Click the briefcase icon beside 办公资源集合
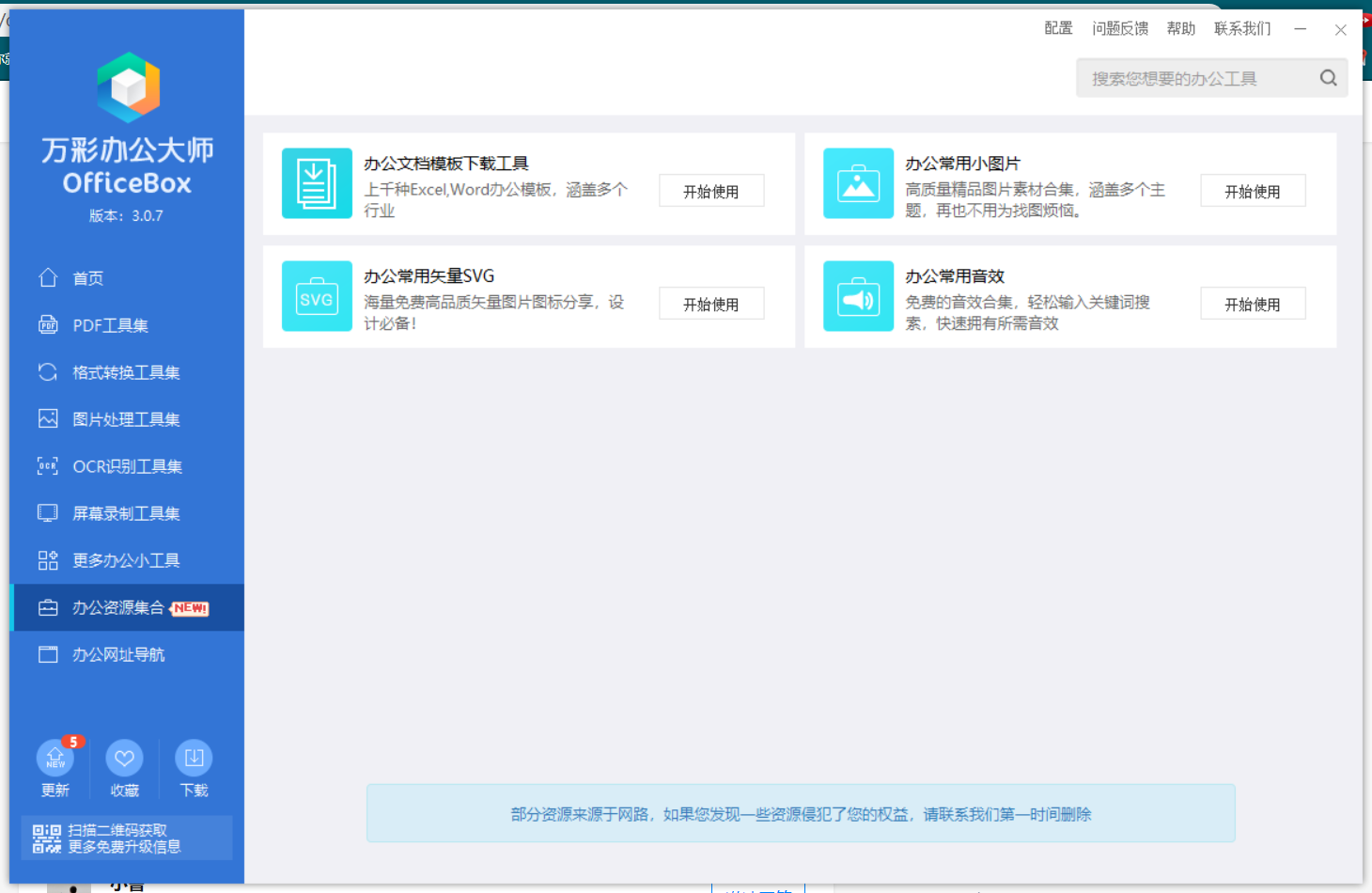This screenshot has width=1372, height=893. pyautogui.click(x=48, y=607)
